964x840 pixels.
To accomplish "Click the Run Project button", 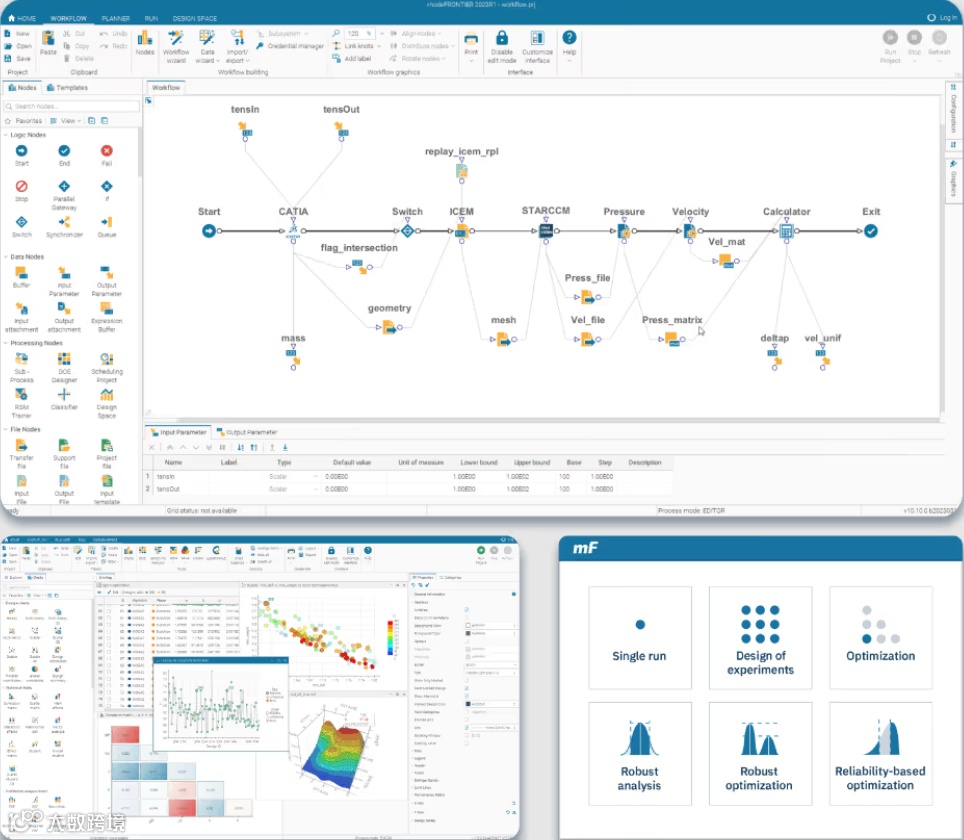I will (890, 46).
